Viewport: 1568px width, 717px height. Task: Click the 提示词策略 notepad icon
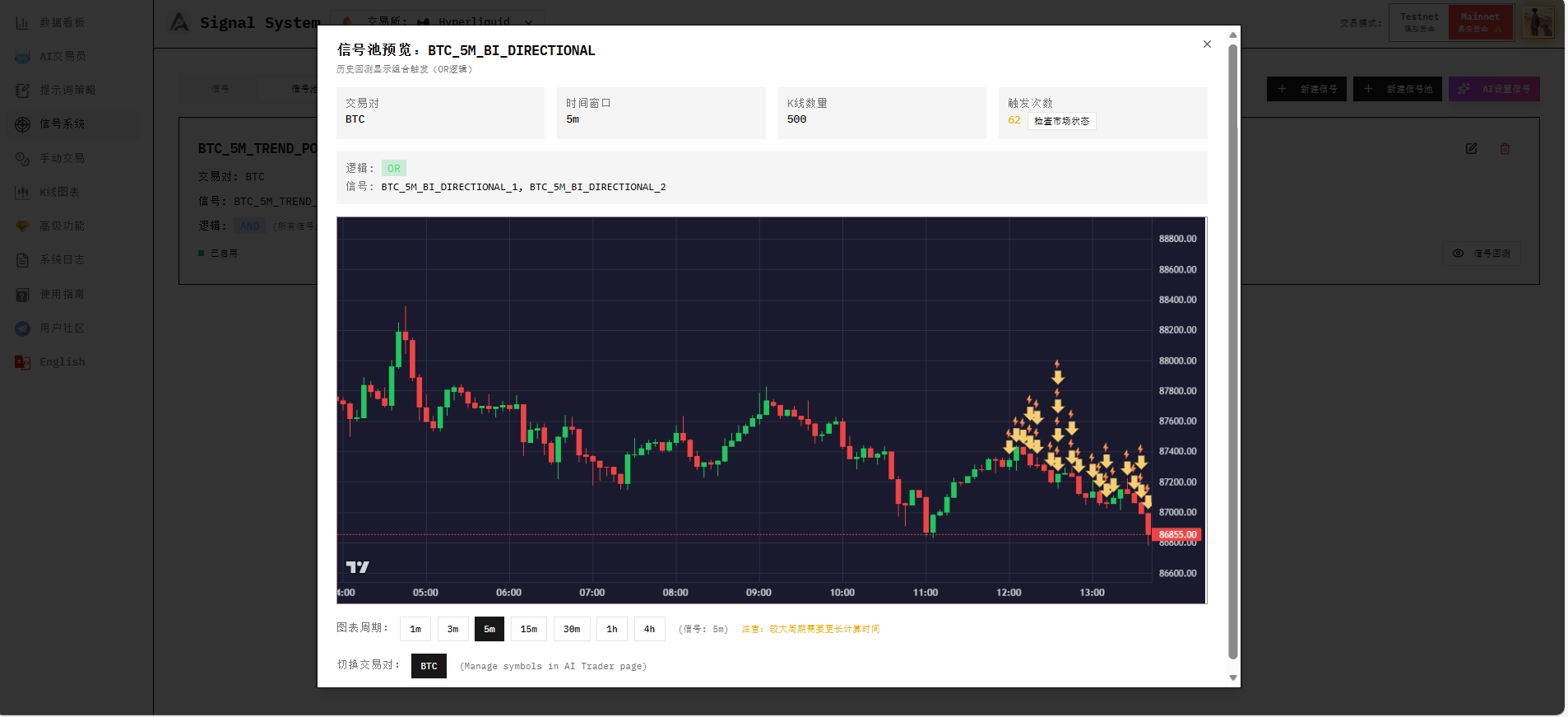click(23, 91)
